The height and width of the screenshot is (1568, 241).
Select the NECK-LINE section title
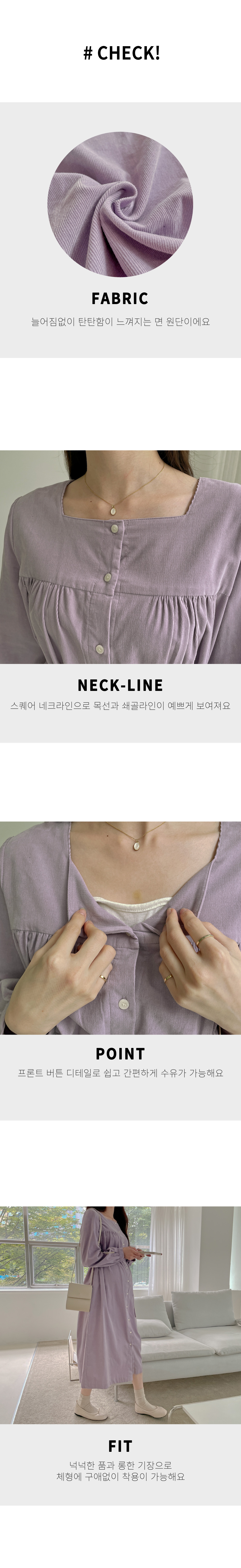tap(120, 685)
